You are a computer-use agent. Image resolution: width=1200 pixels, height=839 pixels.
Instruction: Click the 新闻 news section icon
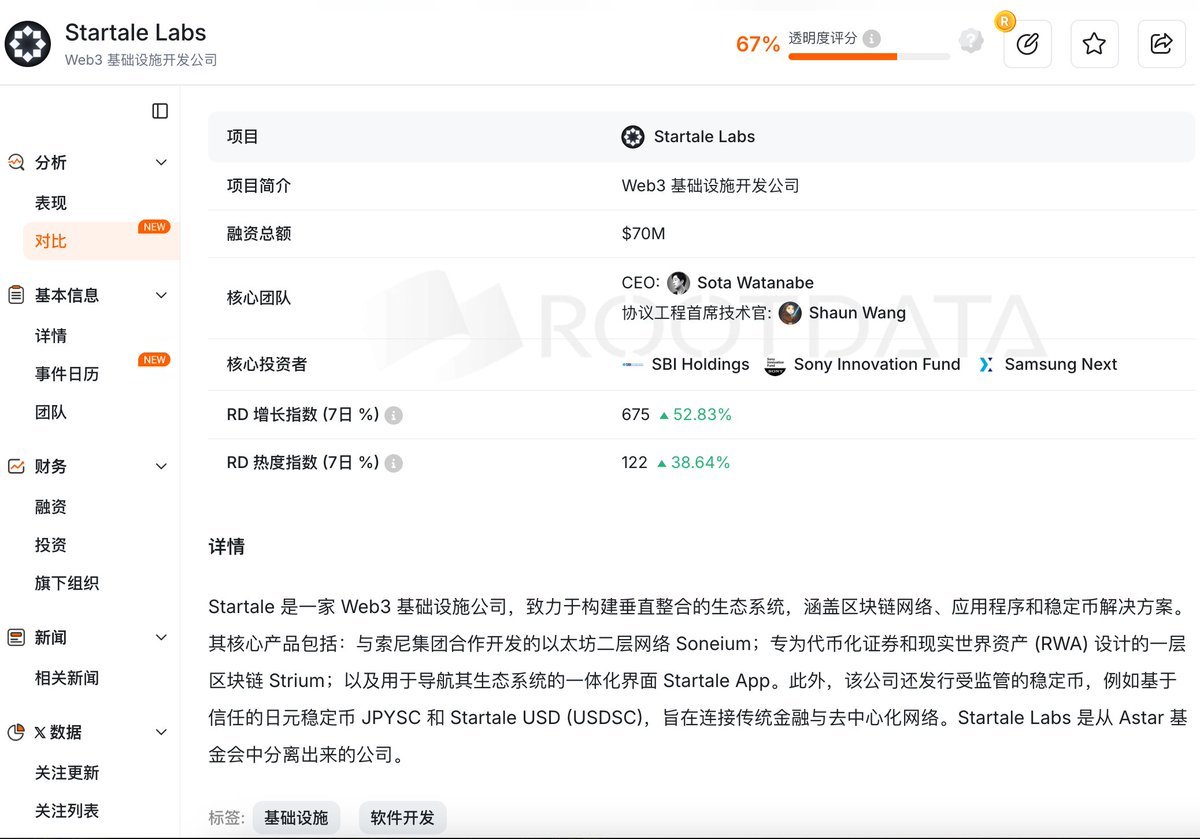tap(16, 637)
